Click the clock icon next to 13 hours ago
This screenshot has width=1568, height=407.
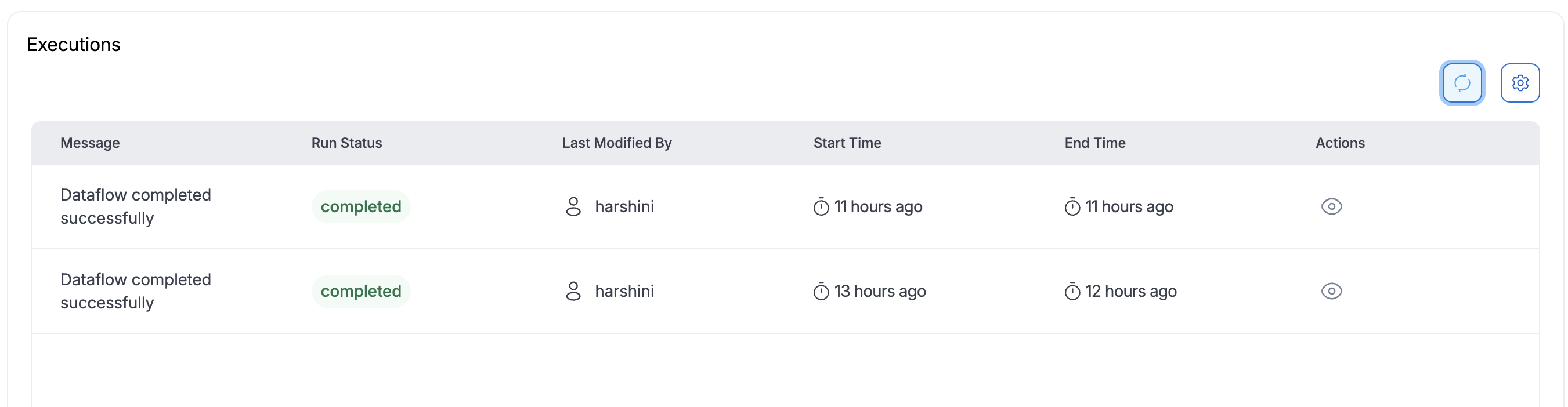tap(822, 291)
